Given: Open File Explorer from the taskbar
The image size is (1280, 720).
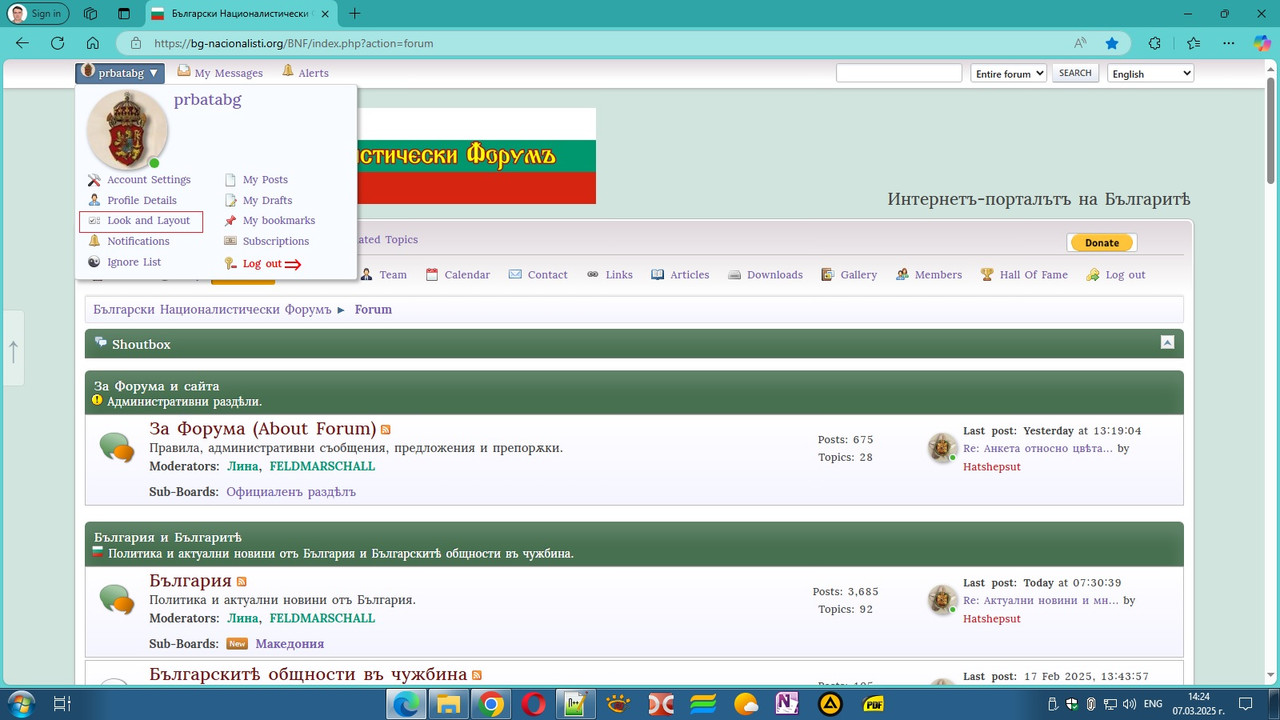Looking at the screenshot, I should tap(447, 704).
